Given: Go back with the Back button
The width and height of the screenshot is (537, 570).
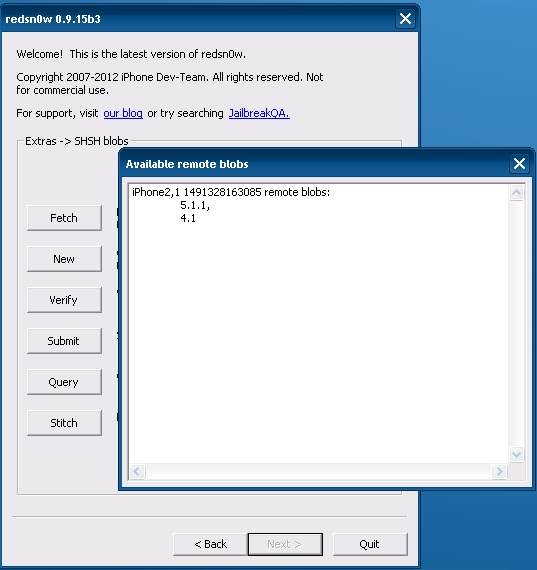Looking at the screenshot, I should point(211,544).
